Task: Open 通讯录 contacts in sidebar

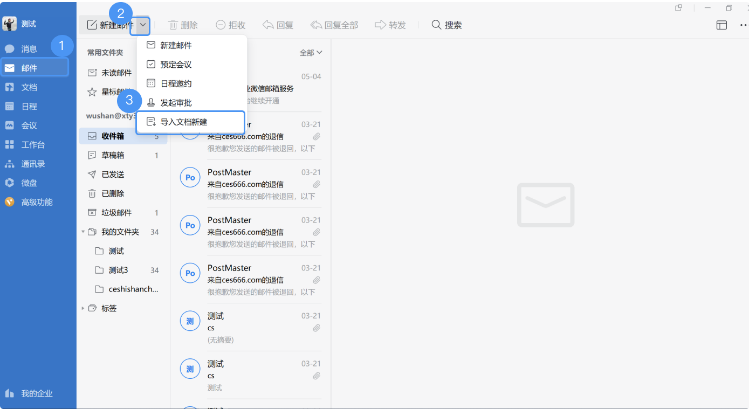Action: click(x=30, y=163)
